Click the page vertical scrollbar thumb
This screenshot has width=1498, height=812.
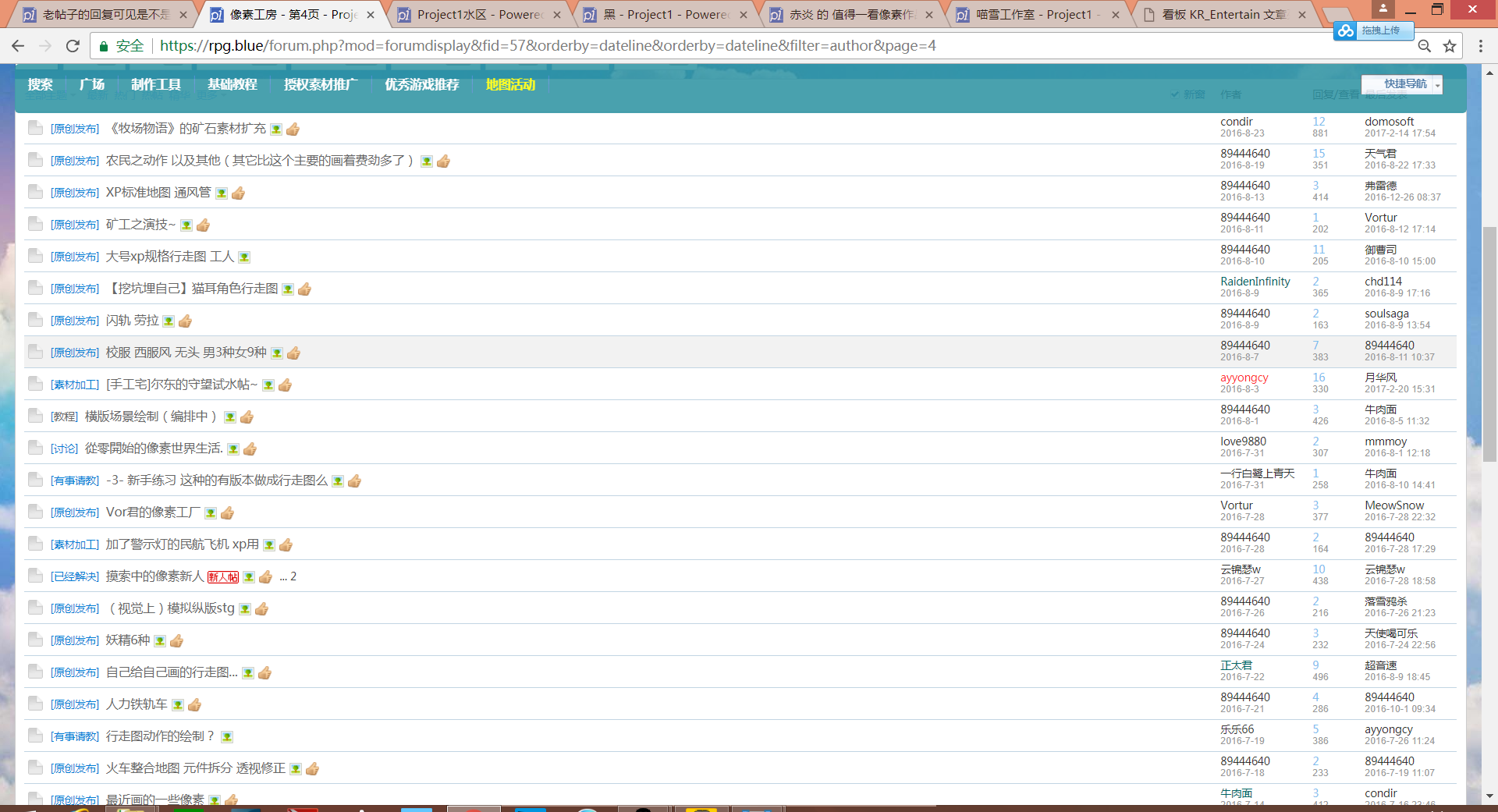pos(1489,343)
